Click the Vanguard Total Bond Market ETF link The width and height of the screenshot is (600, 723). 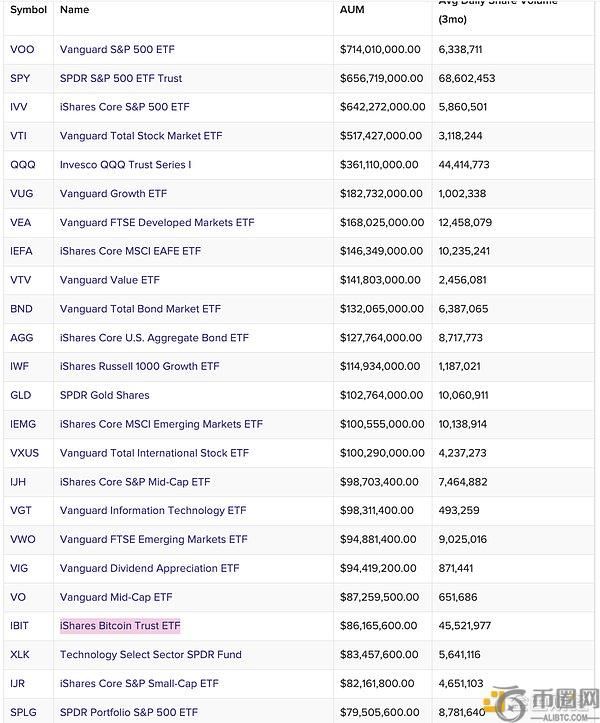(x=140, y=309)
